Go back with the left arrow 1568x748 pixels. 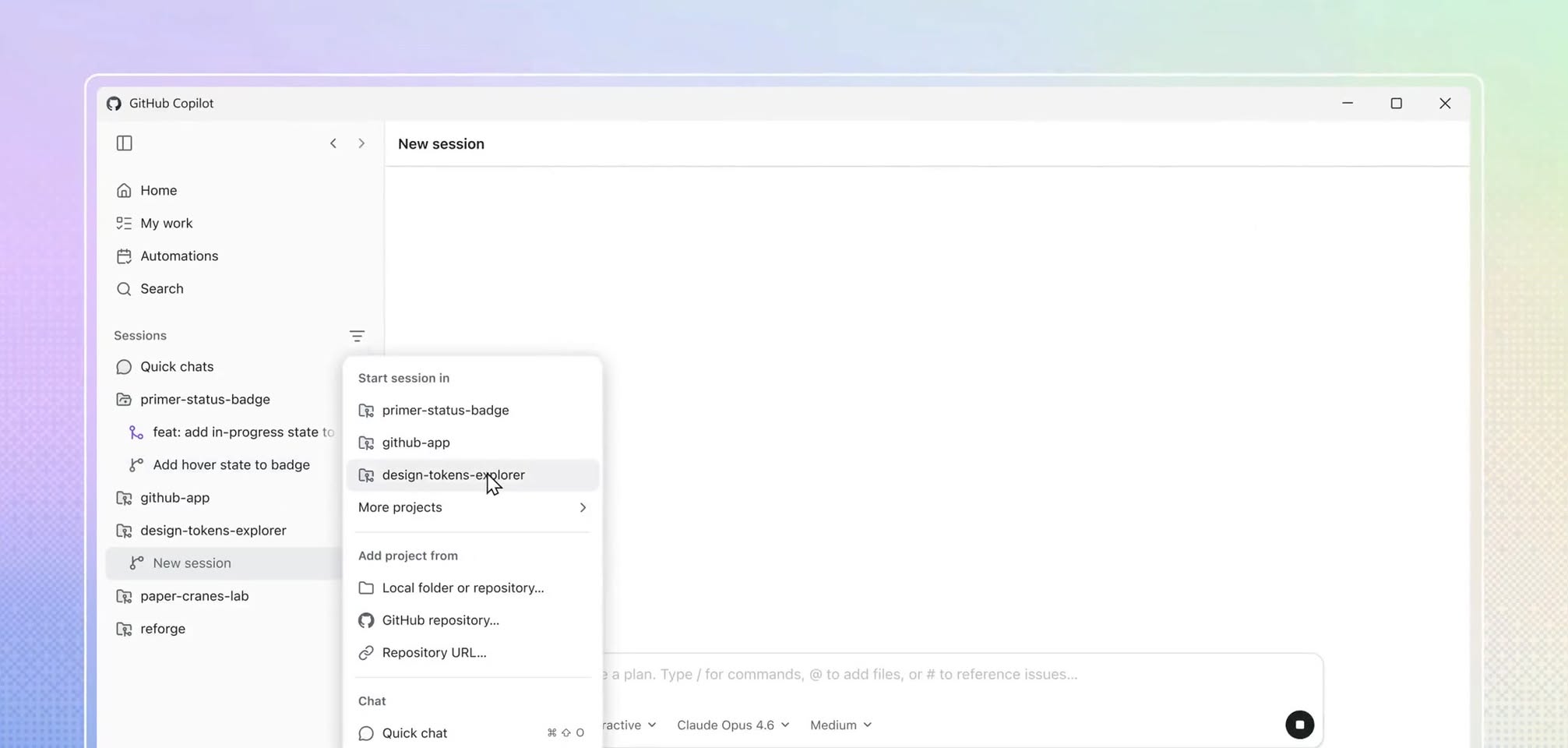(x=333, y=143)
